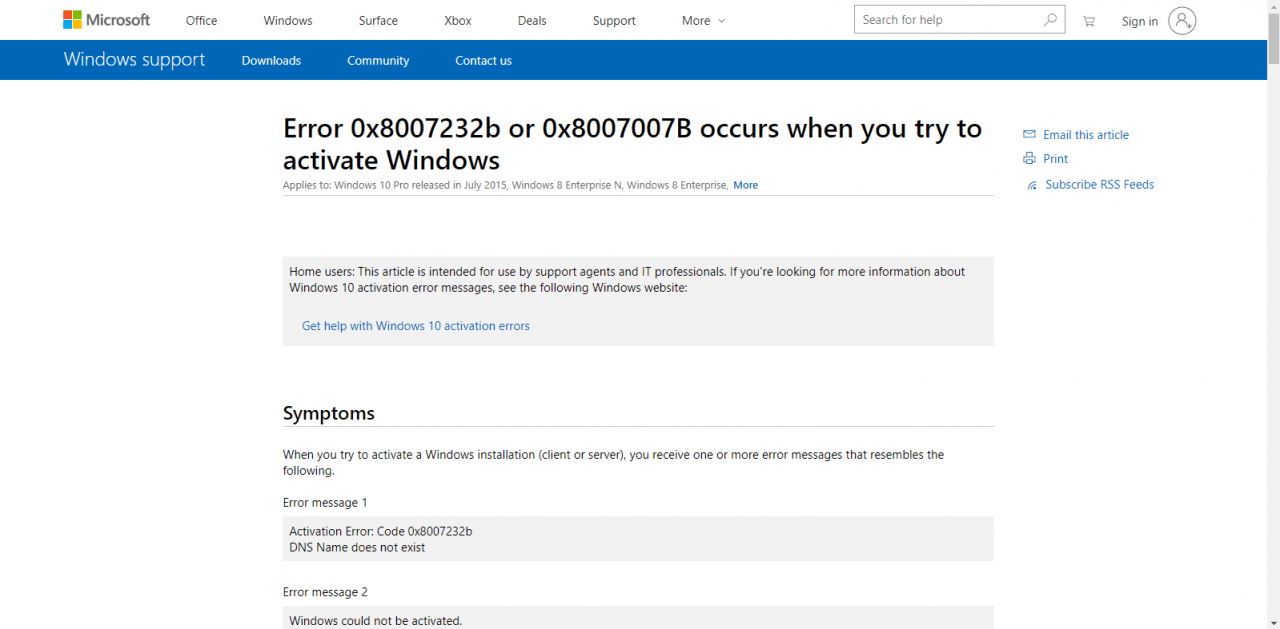Click the Symptoms heading

tap(329, 413)
